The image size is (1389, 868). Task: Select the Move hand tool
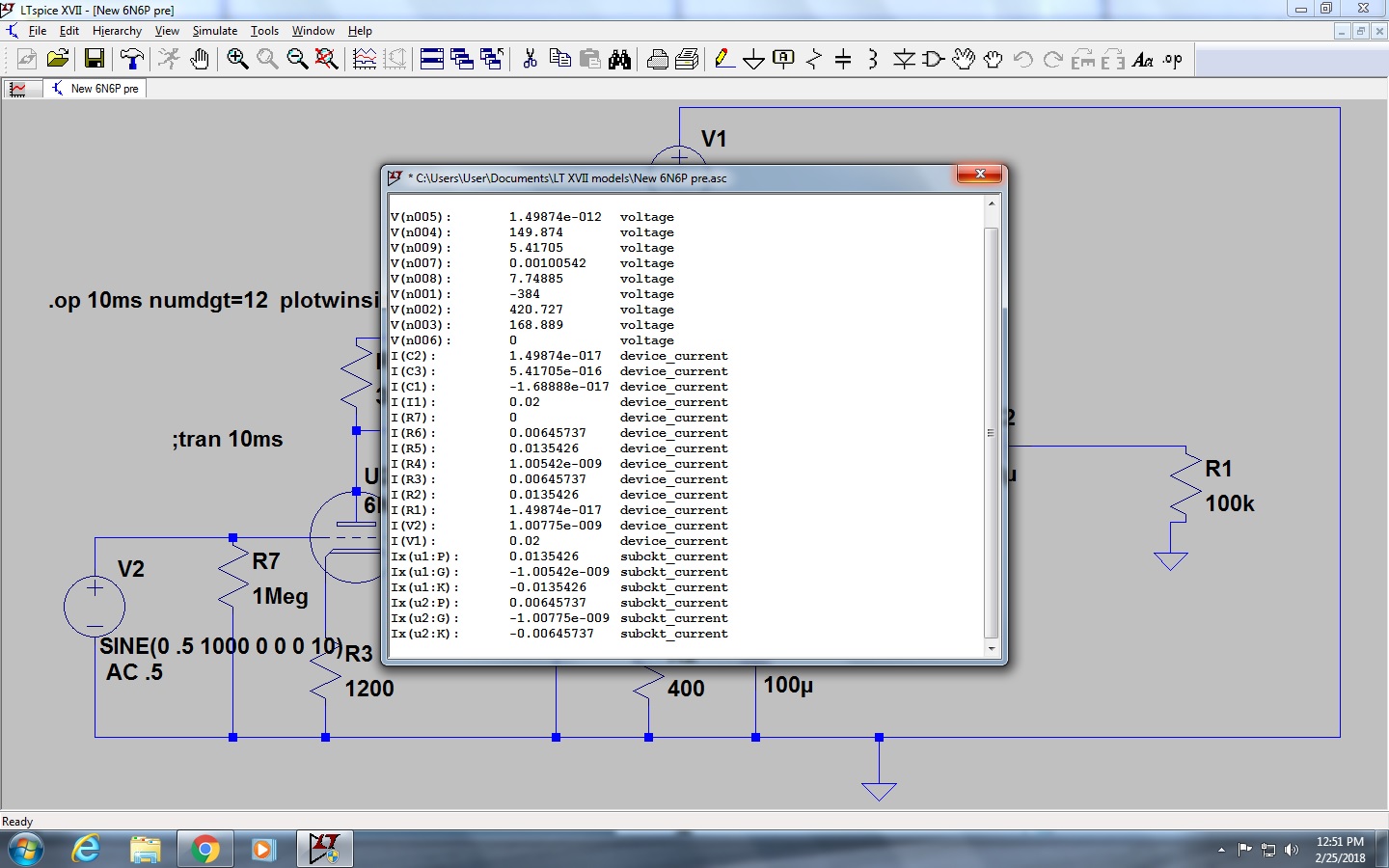964,60
